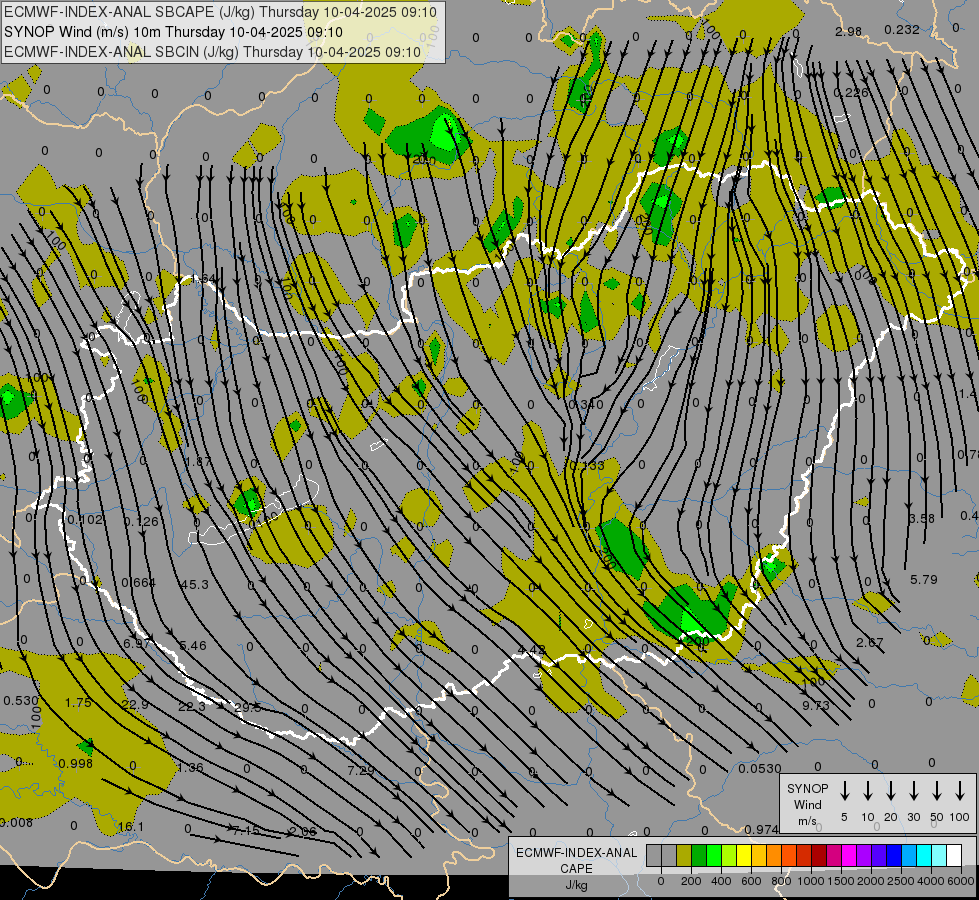
Task: Select the dark green CAPE legend swatch
Action: tap(699, 856)
